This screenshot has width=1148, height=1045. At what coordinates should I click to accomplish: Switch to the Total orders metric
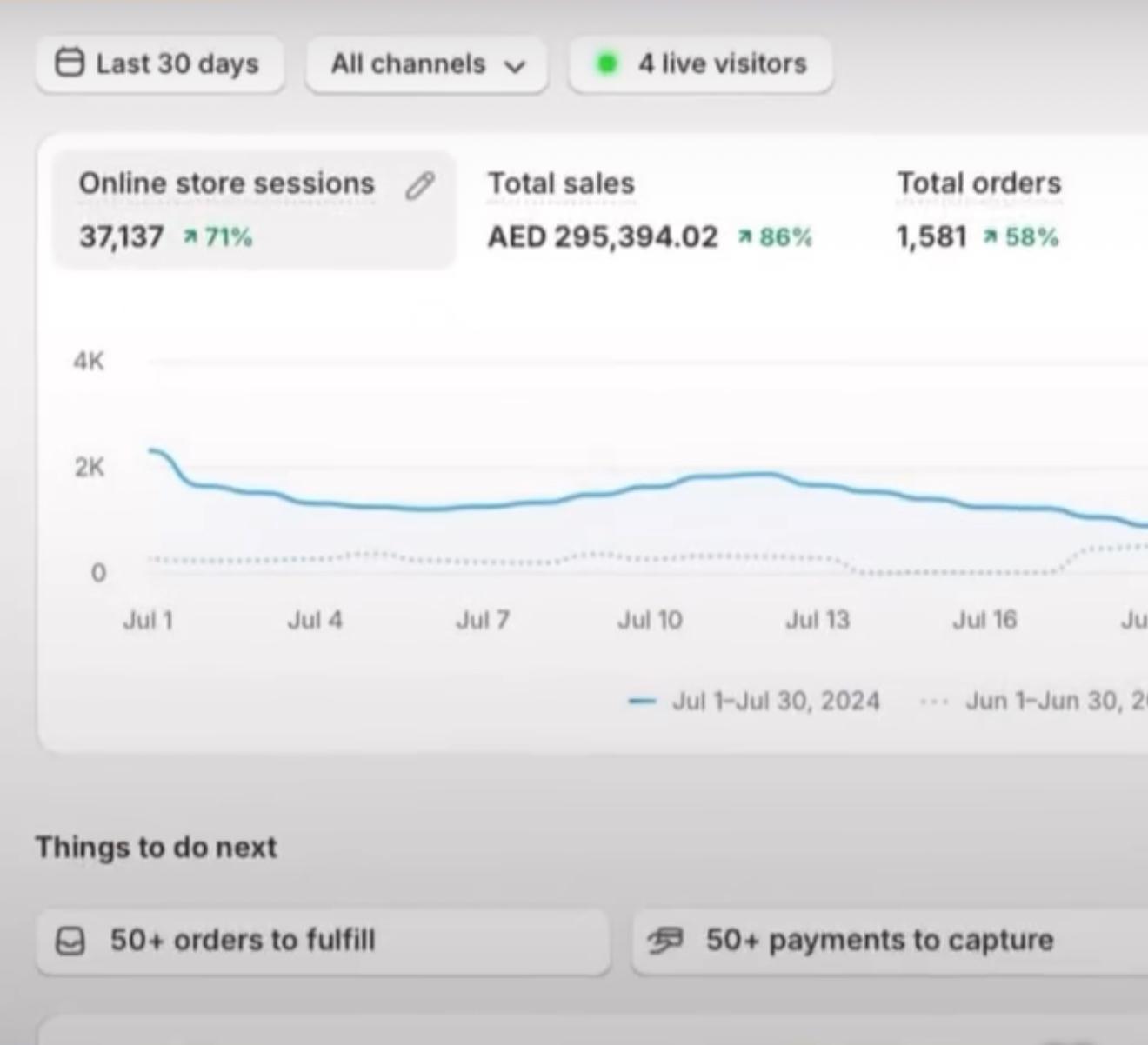pos(978,184)
